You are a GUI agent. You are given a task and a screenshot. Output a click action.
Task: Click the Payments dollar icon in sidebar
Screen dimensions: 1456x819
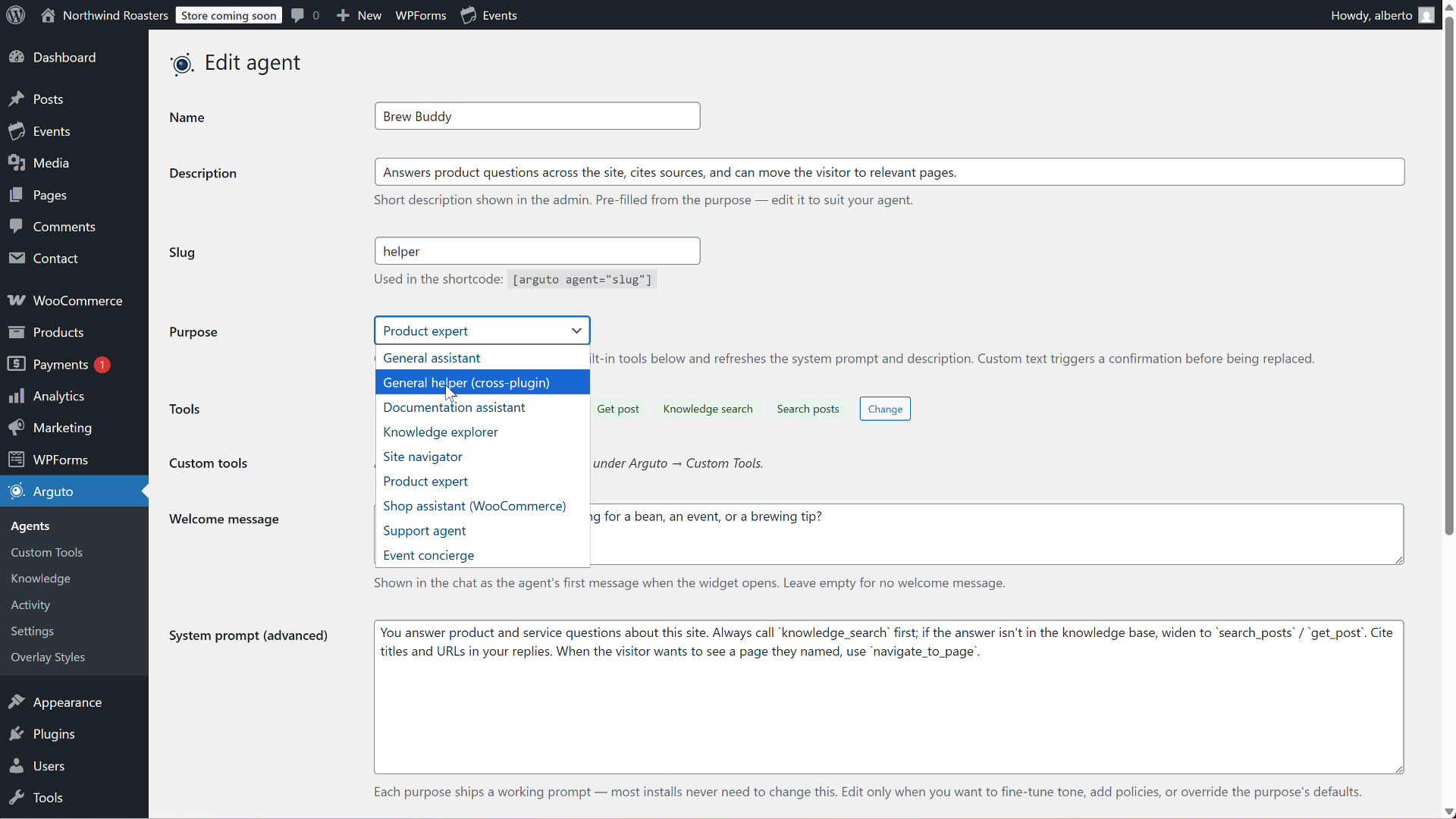(x=17, y=365)
